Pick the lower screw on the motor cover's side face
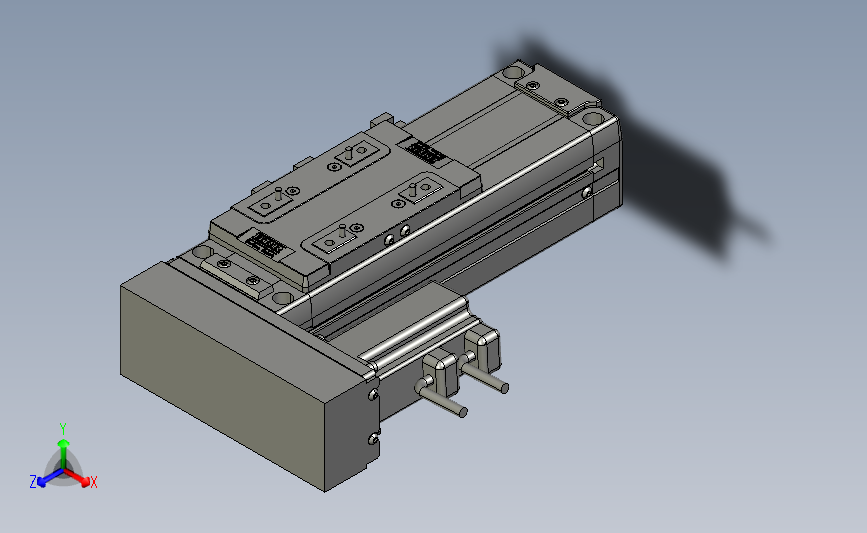This screenshot has height=533, width=867. (373, 438)
